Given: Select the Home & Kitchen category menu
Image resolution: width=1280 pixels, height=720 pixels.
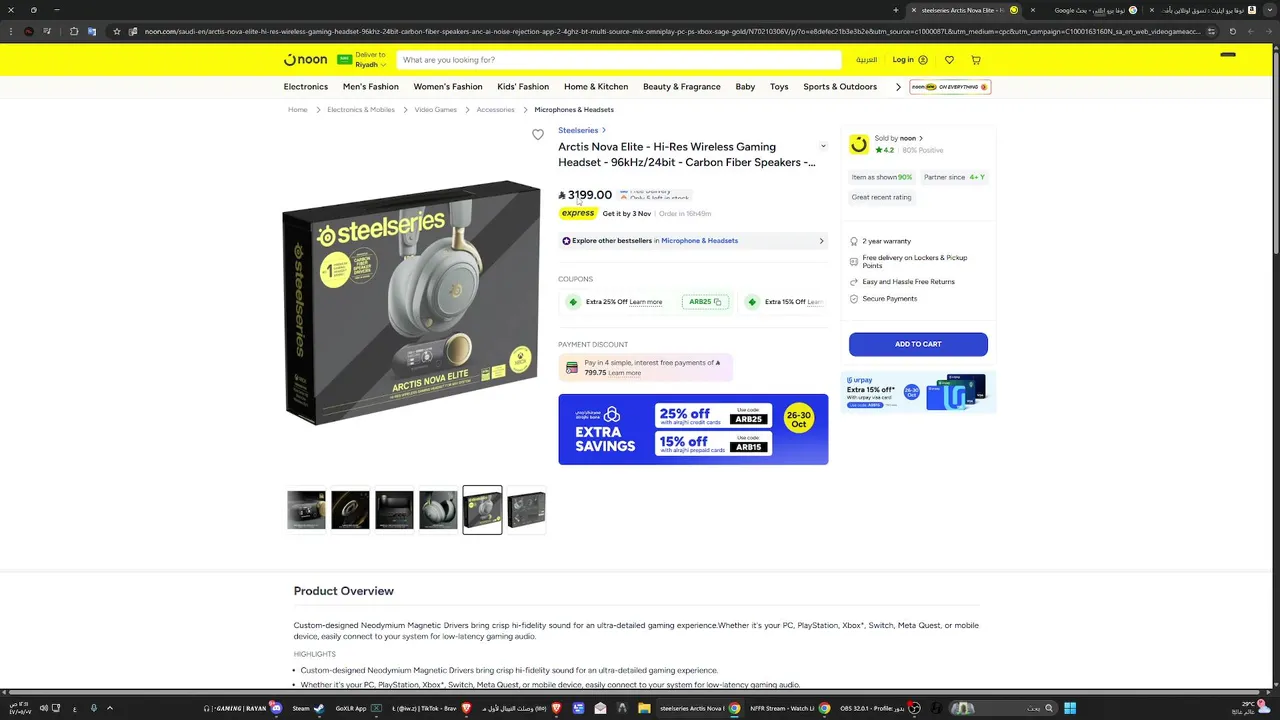Looking at the screenshot, I should pyautogui.click(x=596, y=87).
